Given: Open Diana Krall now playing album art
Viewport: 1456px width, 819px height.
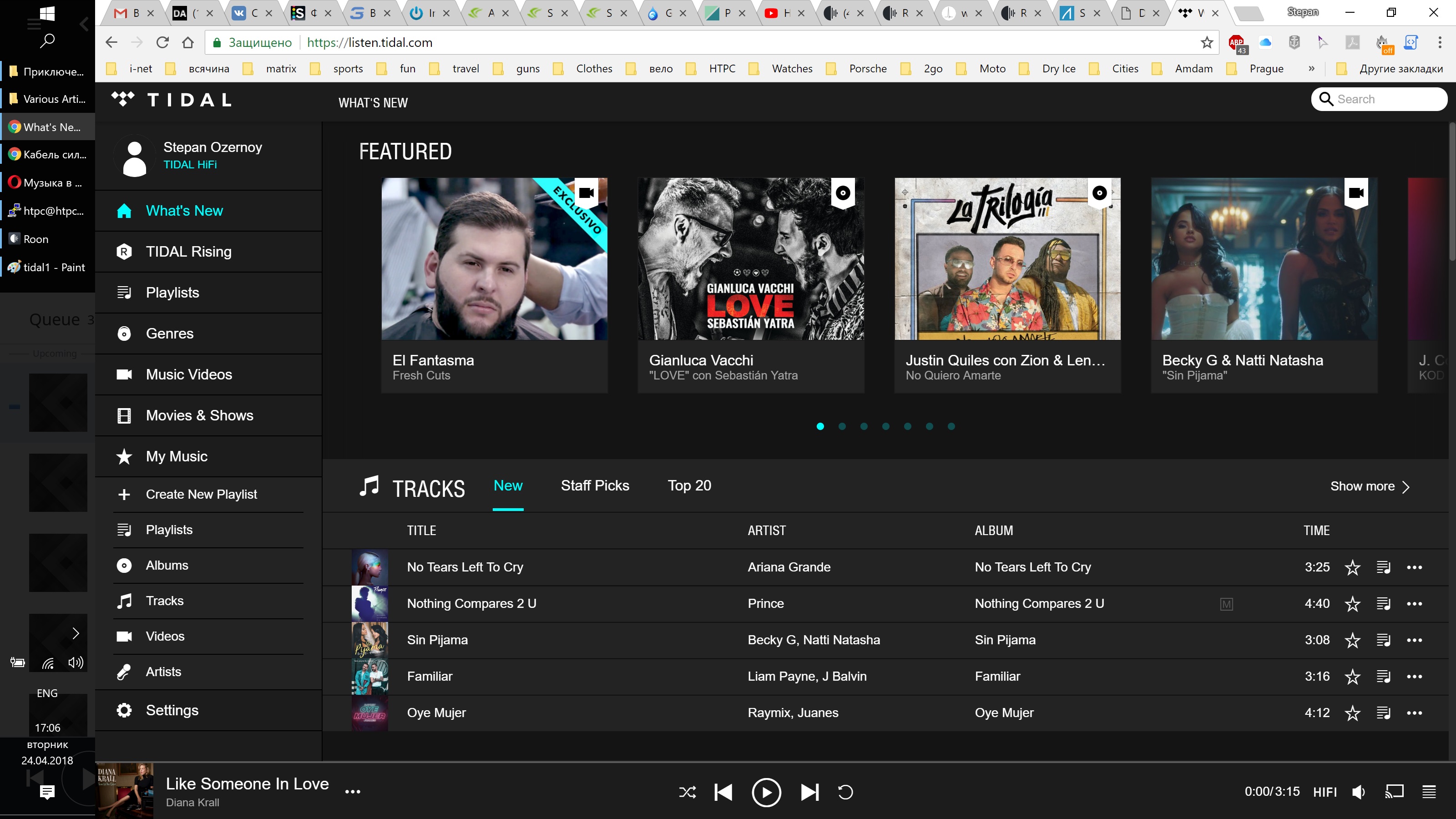Looking at the screenshot, I should 125,791.
